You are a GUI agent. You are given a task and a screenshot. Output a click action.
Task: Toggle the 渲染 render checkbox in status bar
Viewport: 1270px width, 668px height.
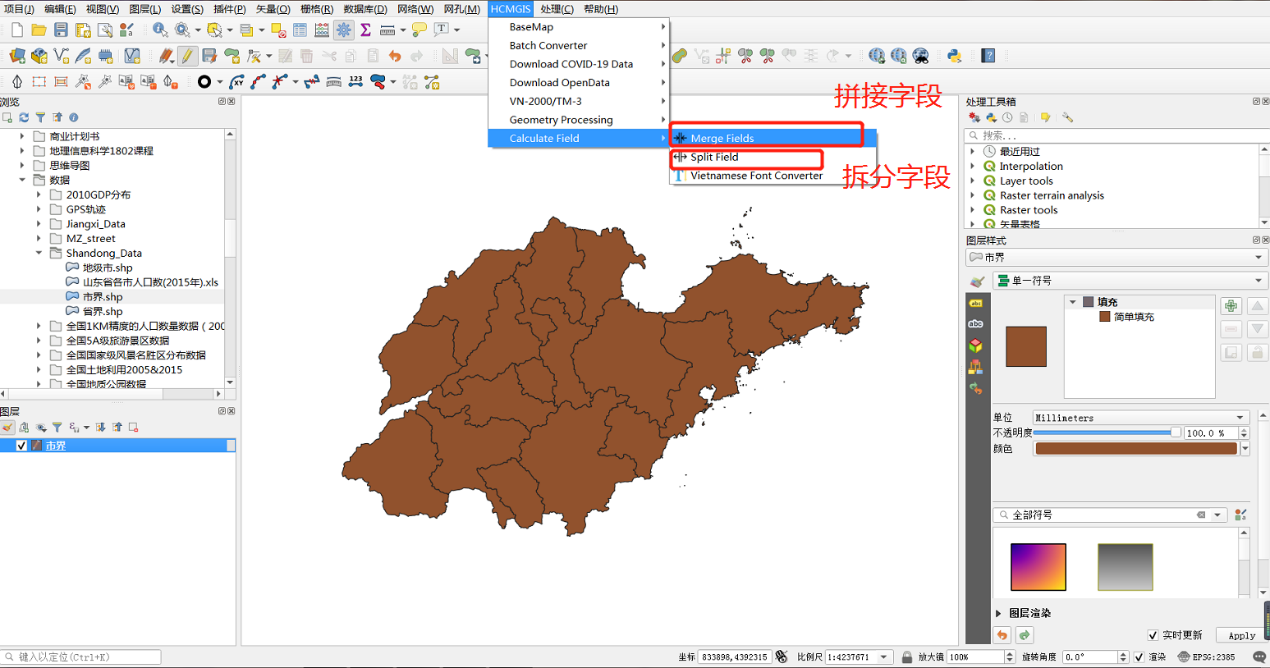point(1139,657)
